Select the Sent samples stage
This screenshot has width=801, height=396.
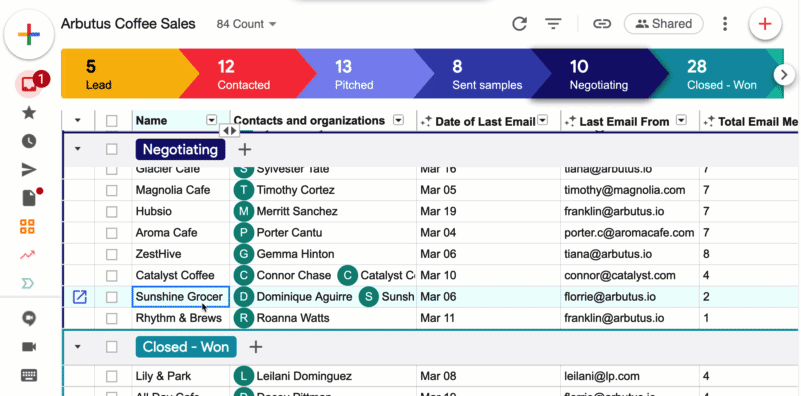(483, 74)
